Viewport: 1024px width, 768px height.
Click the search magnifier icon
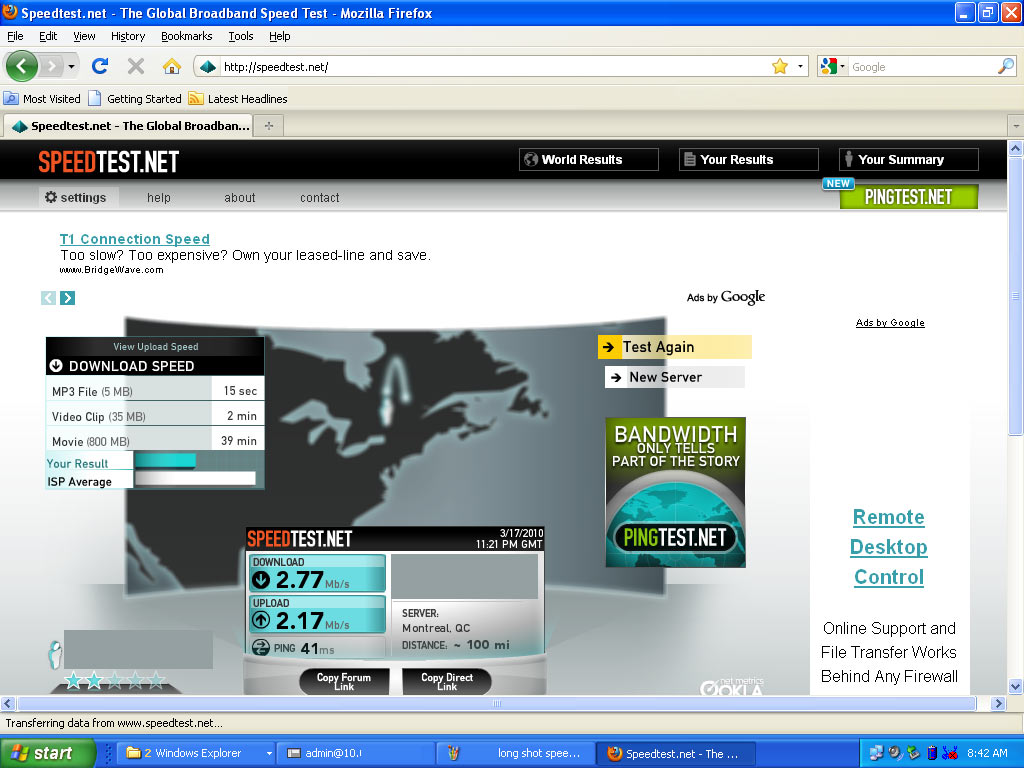(1006, 66)
